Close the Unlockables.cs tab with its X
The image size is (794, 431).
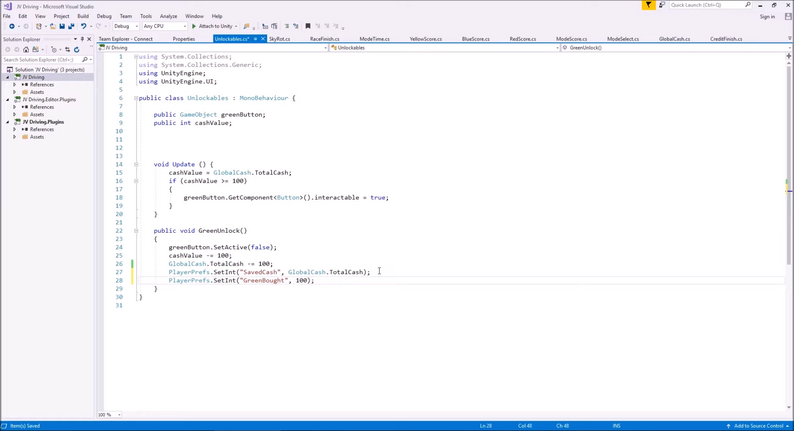coord(263,39)
